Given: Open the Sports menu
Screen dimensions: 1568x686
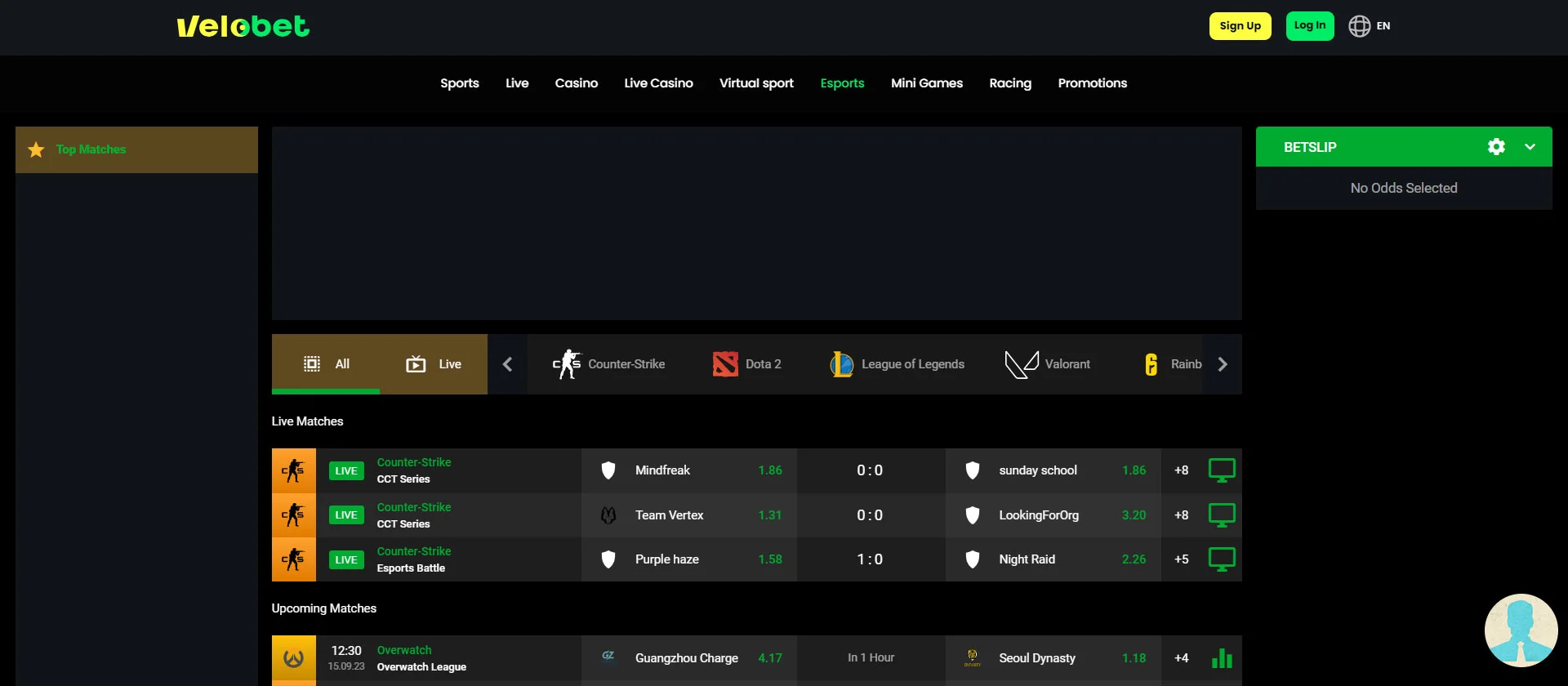Looking at the screenshot, I should pos(460,83).
